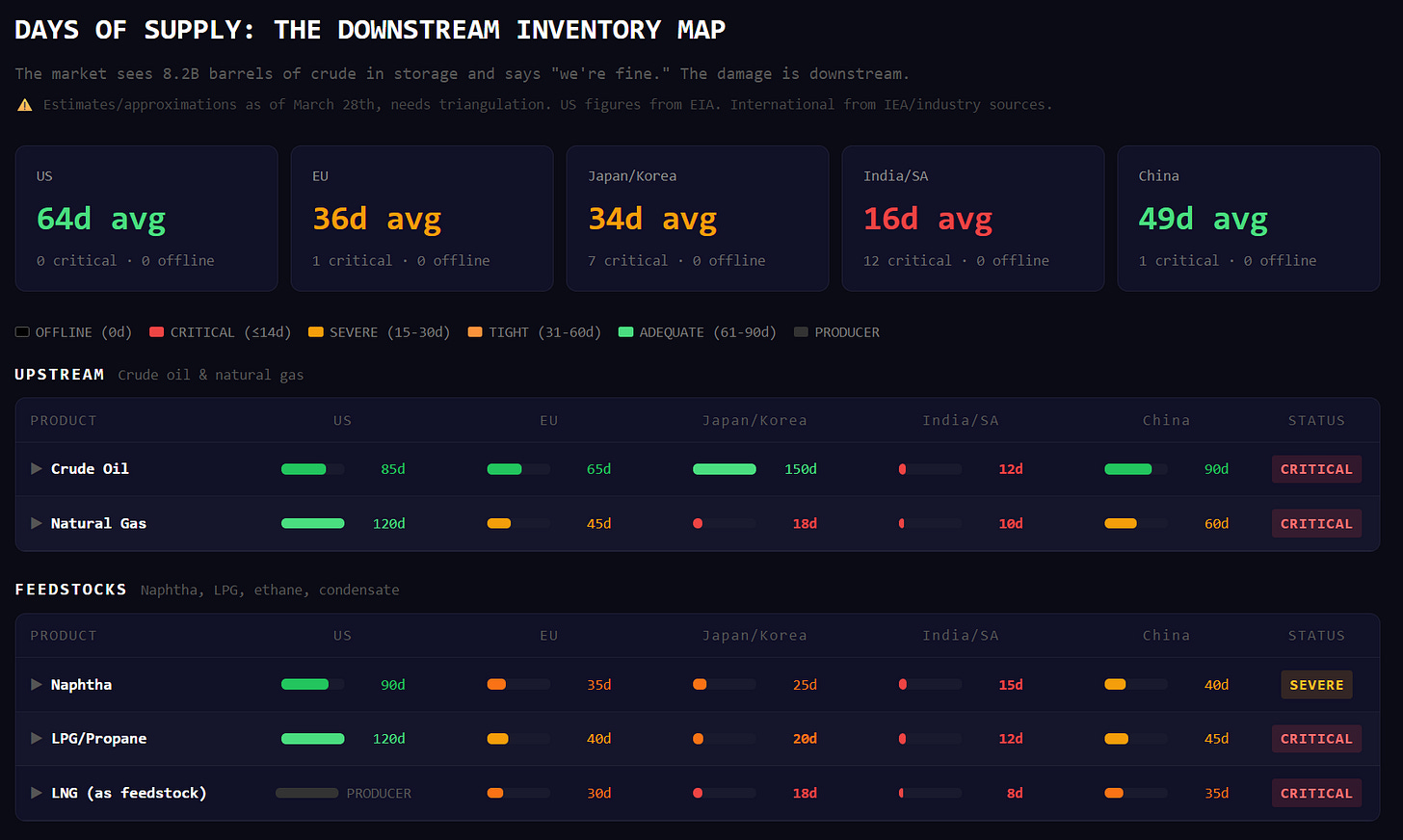The width and height of the screenshot is (1403, 840).
Task: Click the '12 critical · 0 offline' text
Action: [x=956, y=261]
